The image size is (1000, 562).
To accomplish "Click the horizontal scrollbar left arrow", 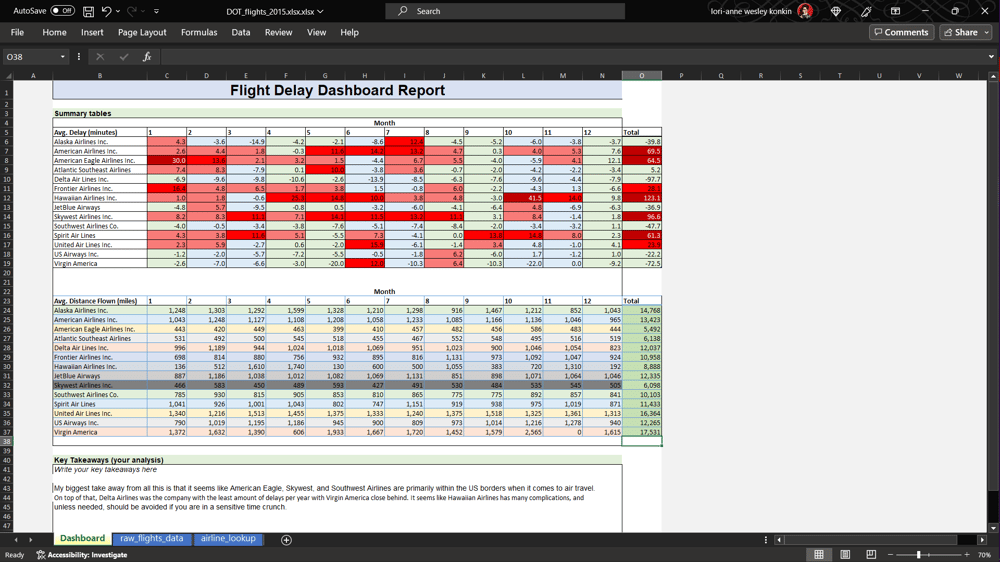I will click(x=779, y=540).
